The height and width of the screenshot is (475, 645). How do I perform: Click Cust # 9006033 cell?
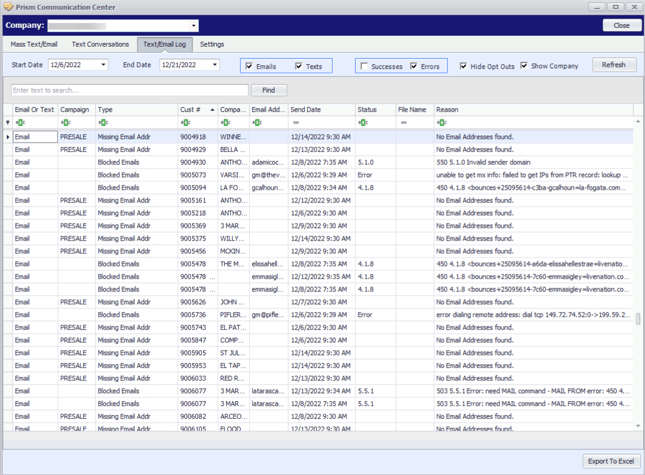(x=197, y=378)
